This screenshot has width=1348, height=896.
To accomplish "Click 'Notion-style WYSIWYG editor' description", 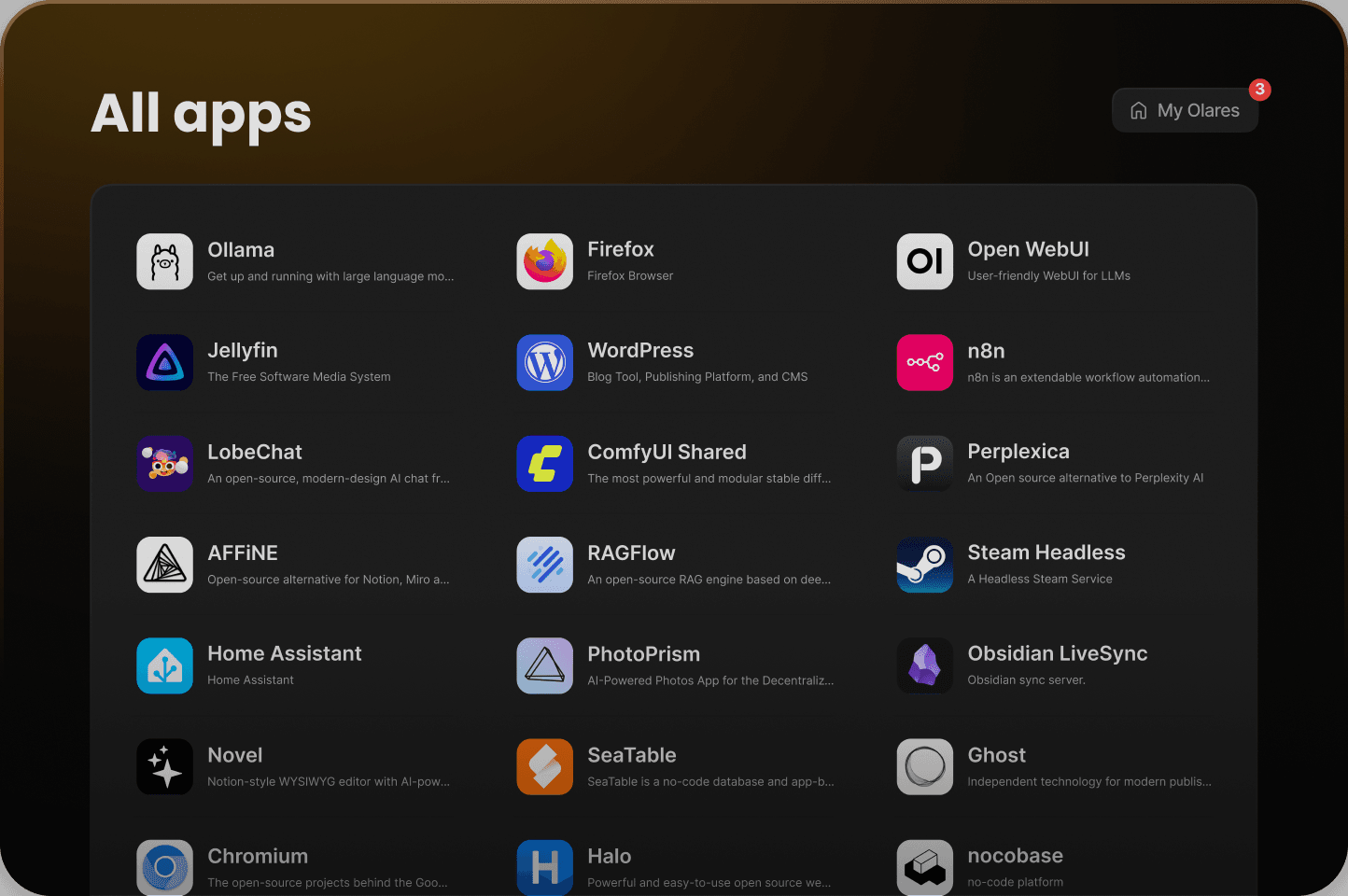I will 329,781.
